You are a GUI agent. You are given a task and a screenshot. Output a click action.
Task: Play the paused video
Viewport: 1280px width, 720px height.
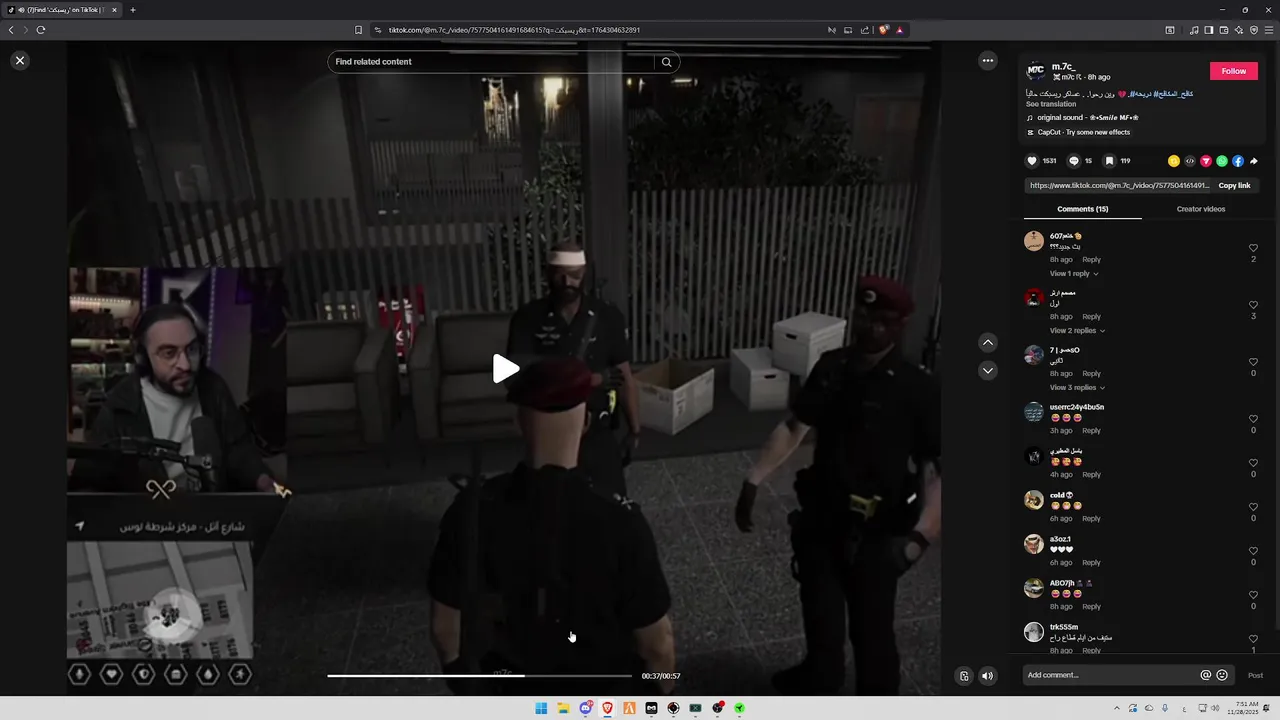(506, 369)
